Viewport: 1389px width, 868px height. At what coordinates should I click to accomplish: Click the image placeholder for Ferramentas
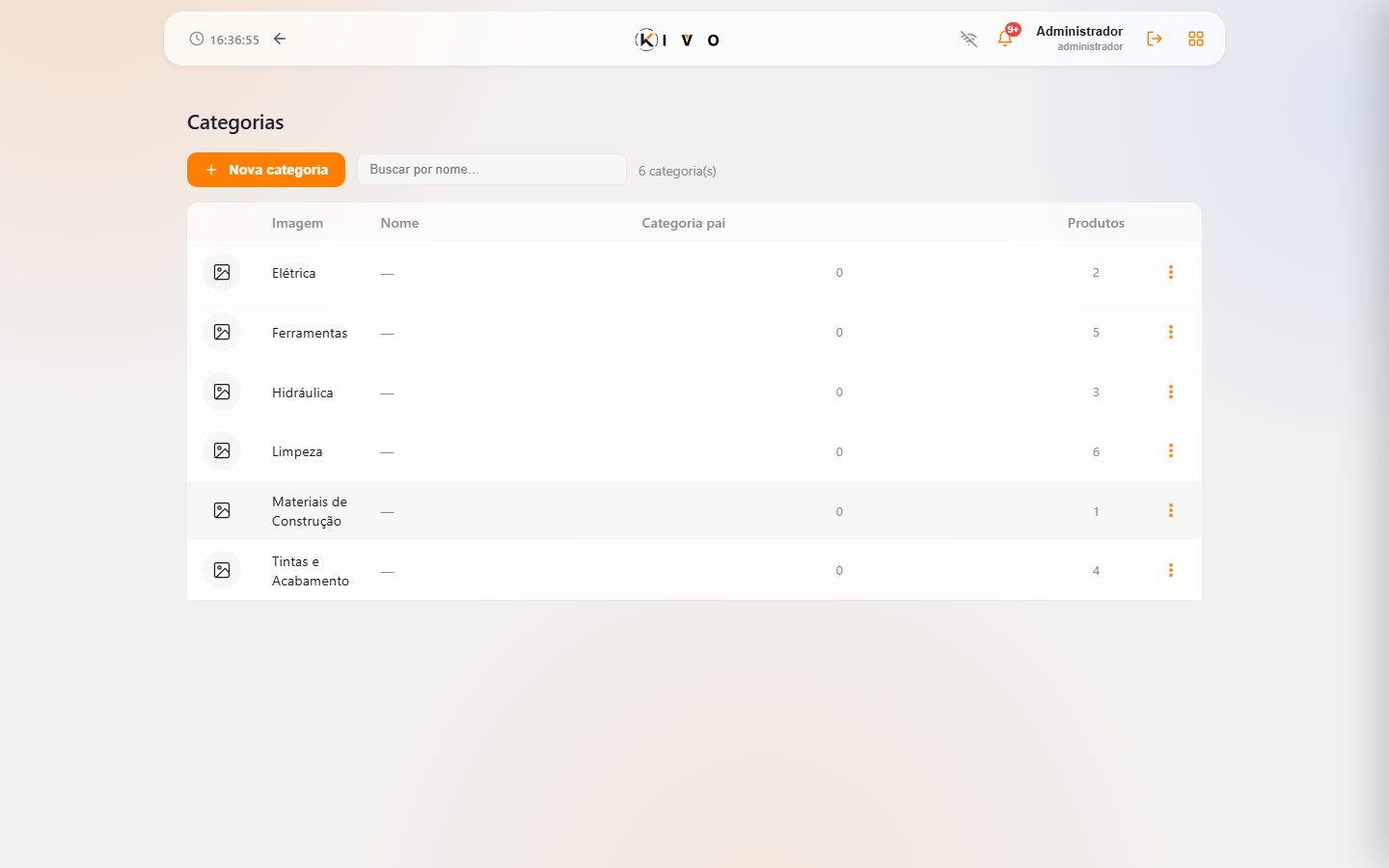point(222,333)
